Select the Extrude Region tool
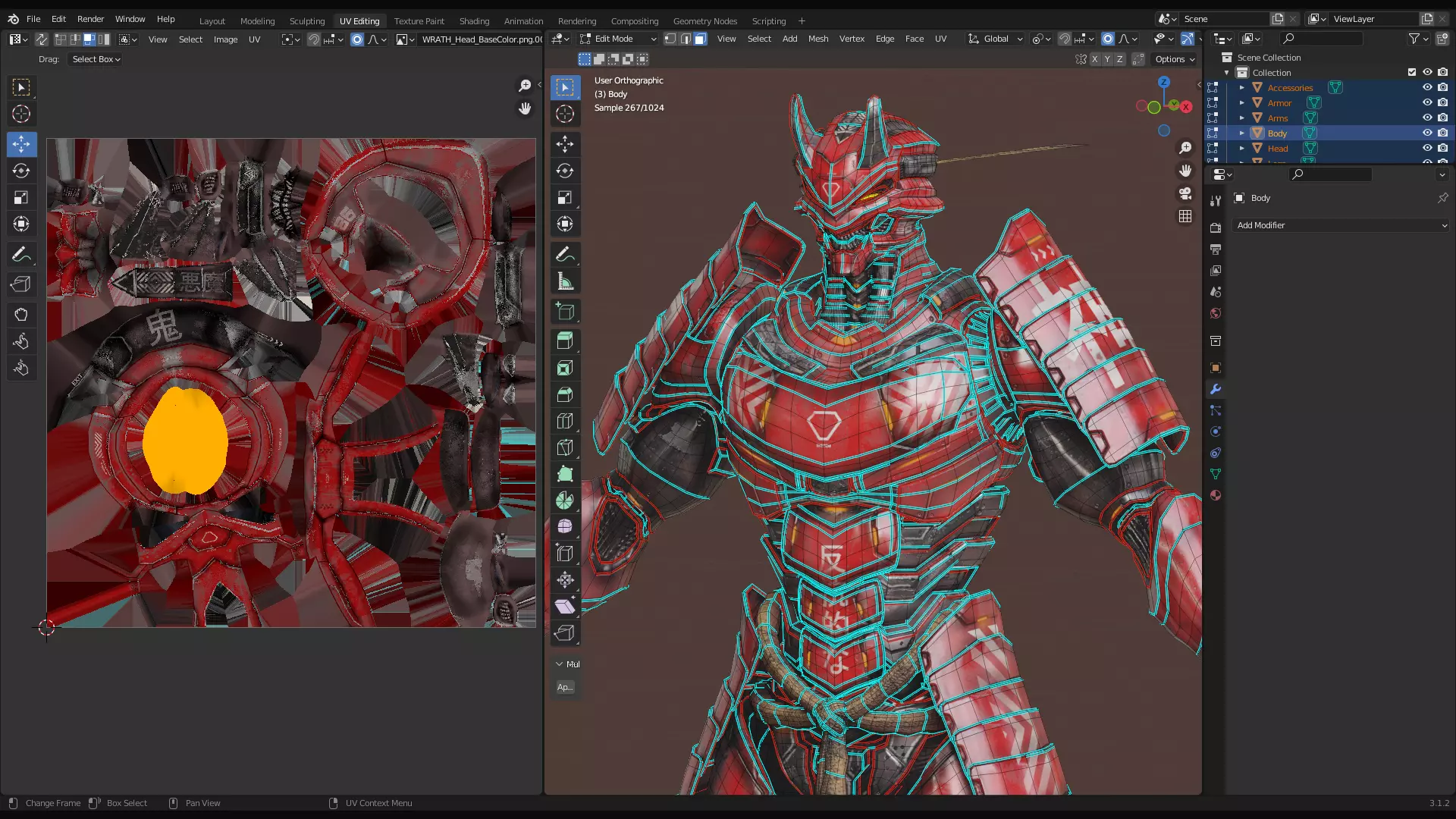The image size is (1456, 819). point(565,340)
